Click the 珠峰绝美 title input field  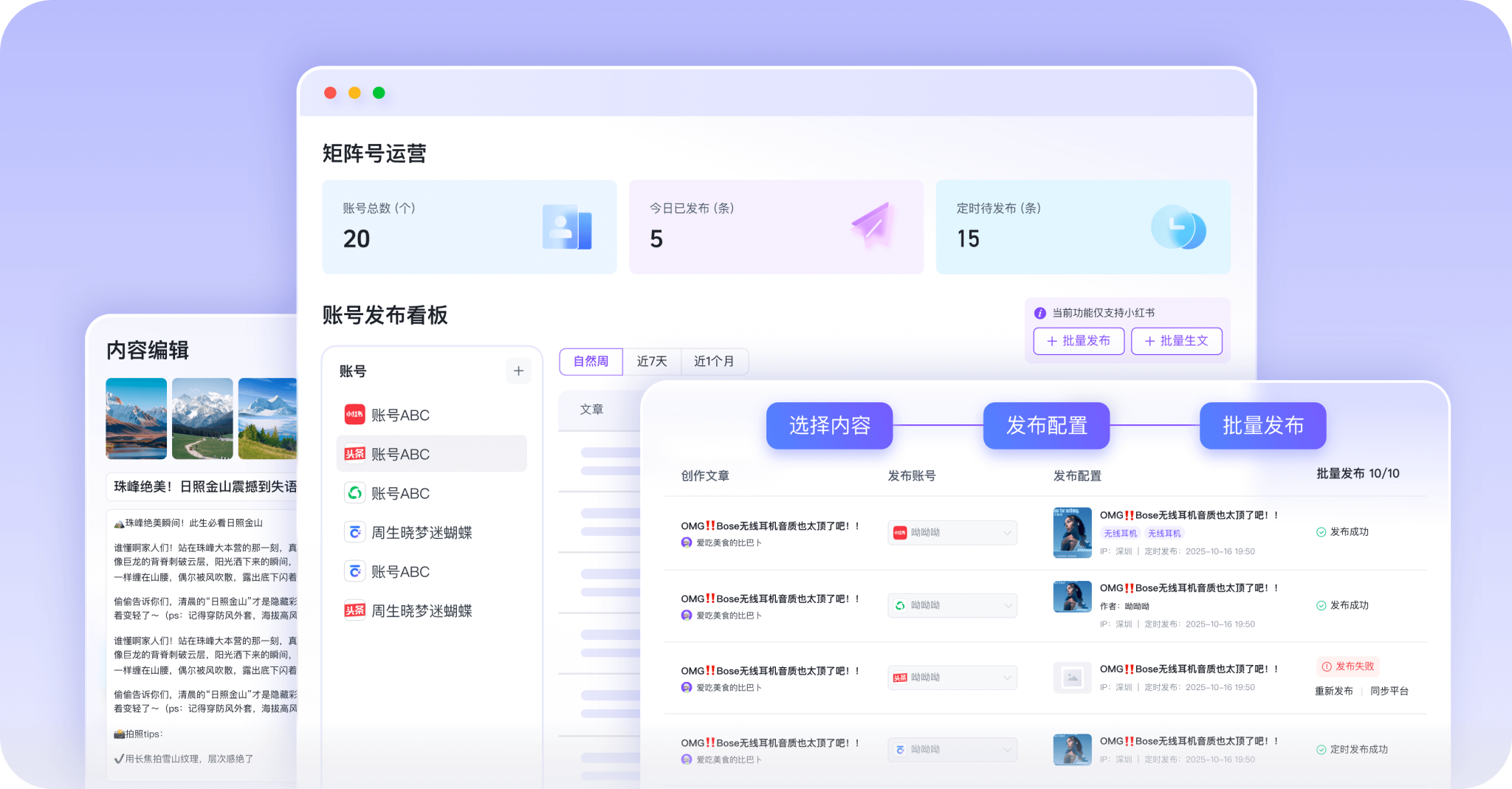point(205,486)
